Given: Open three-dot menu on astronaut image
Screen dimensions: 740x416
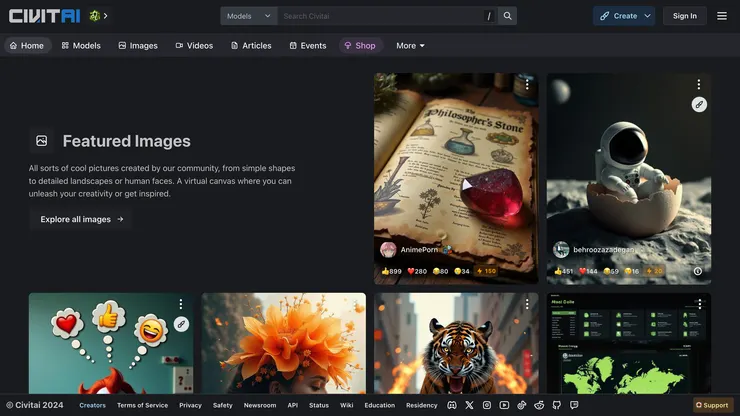Looking at the screenshot, I should coord(698,85).
